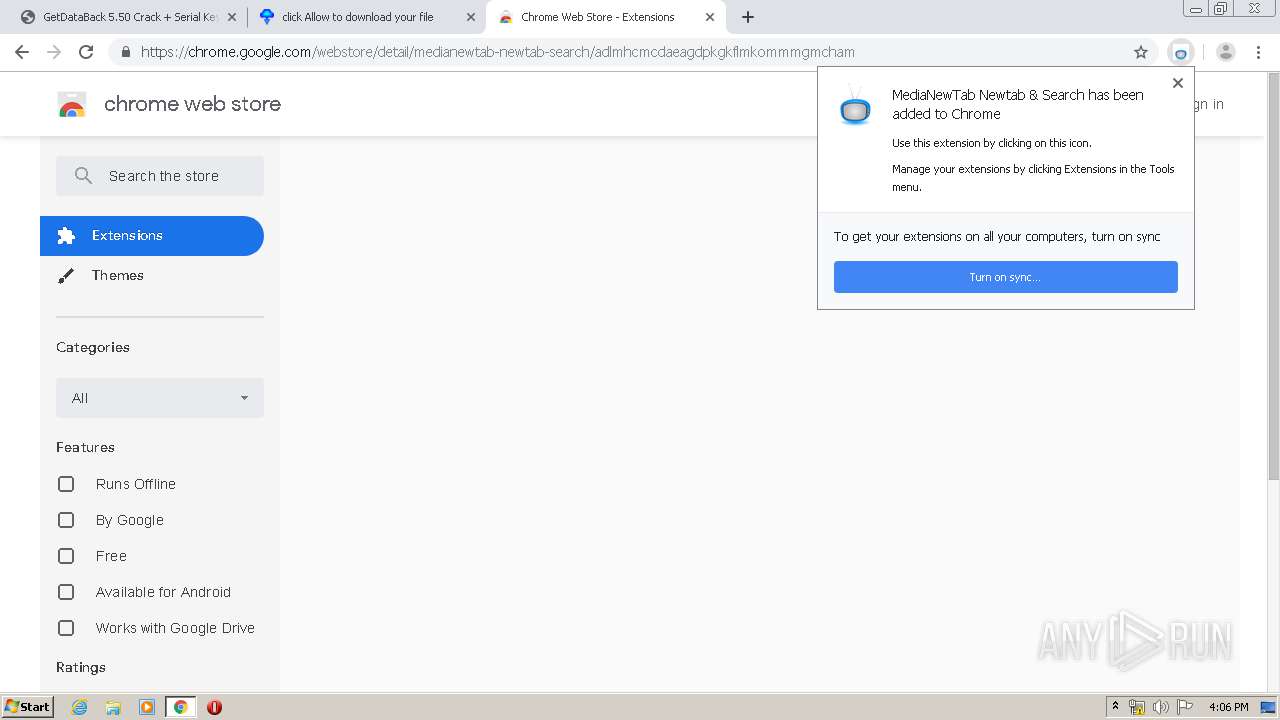Select the Chrome Web Store - Extensions tab
This screenshot has height=720, width=1280.
point(606,17)
